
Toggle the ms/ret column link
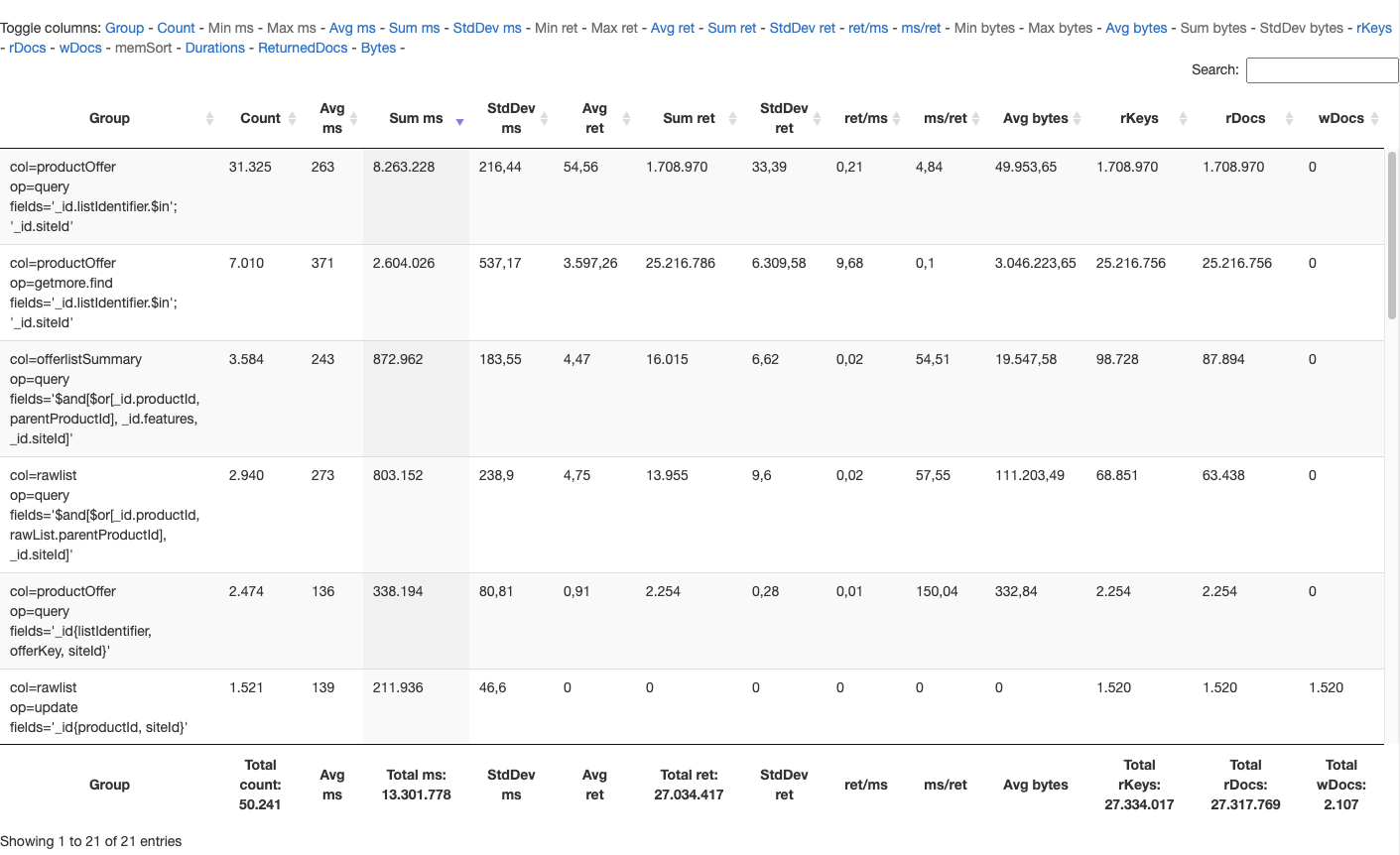point(921,28)
